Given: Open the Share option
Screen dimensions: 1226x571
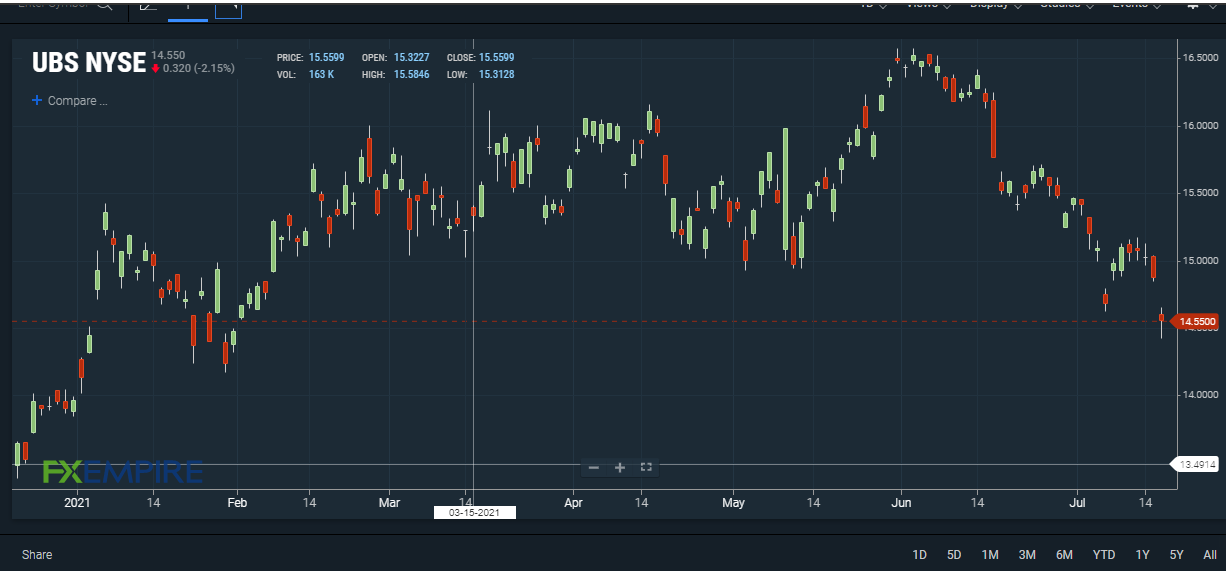Looking at the screenshot, I should coord(37,554).
